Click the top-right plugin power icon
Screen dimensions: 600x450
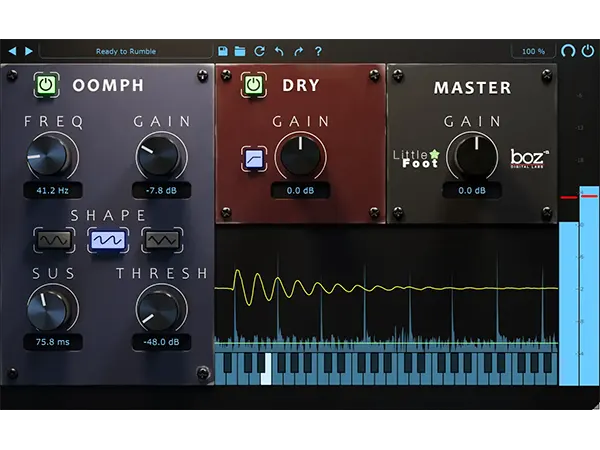click(587, 50)
